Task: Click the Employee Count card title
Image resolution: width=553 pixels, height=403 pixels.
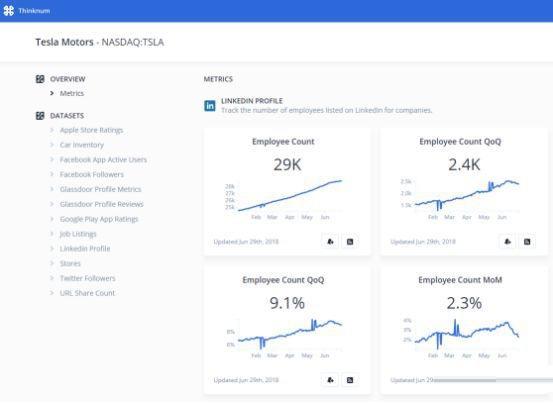Action: [283, 142]
